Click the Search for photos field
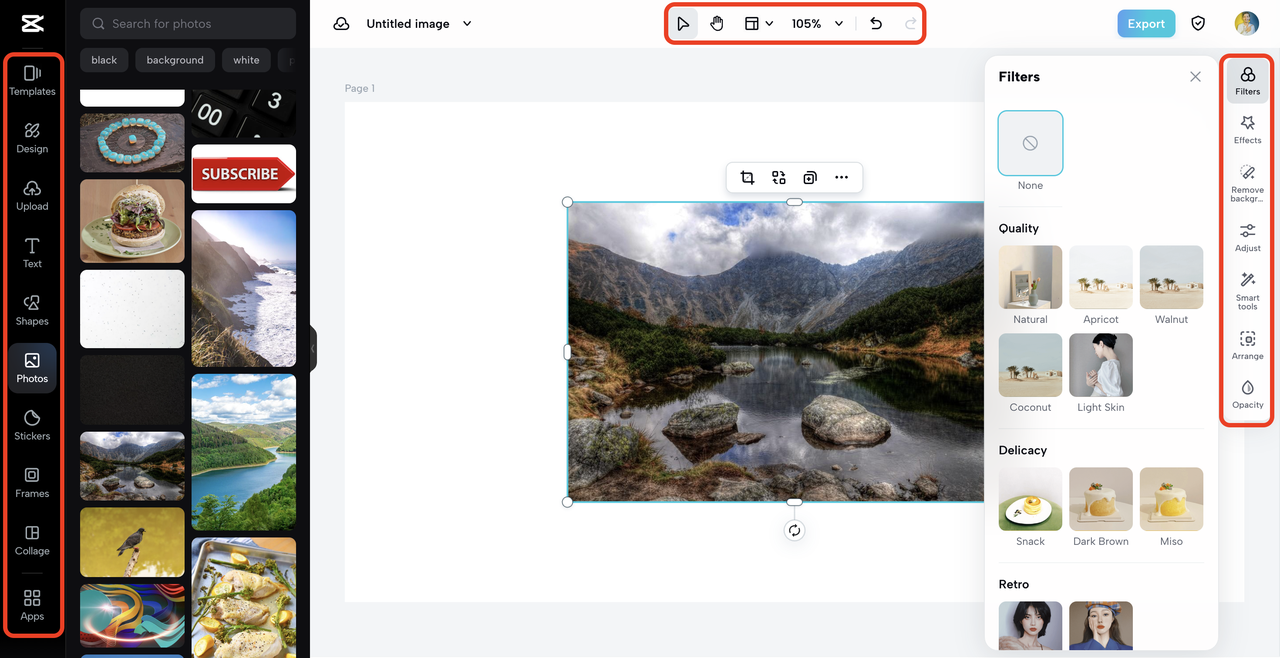 pos(188,23)
